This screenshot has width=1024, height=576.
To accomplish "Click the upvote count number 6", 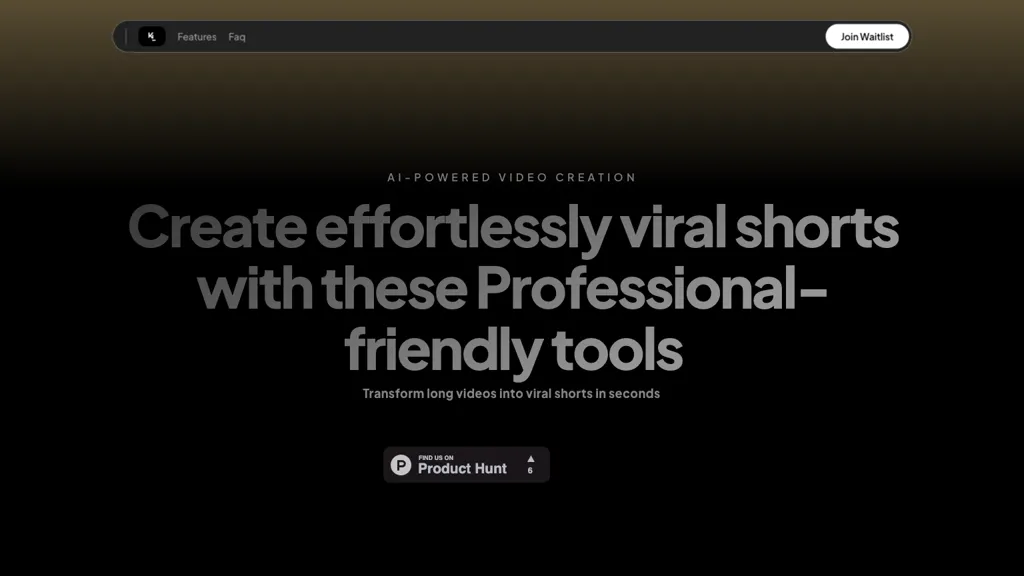I will coord(530,471).
